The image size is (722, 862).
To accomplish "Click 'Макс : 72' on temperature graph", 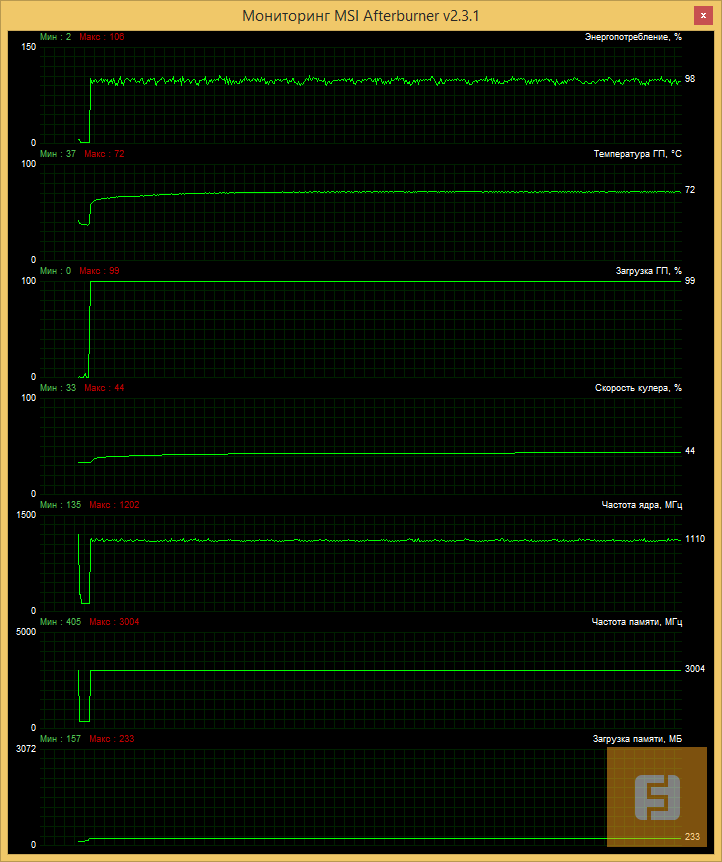I will point(104,154).
